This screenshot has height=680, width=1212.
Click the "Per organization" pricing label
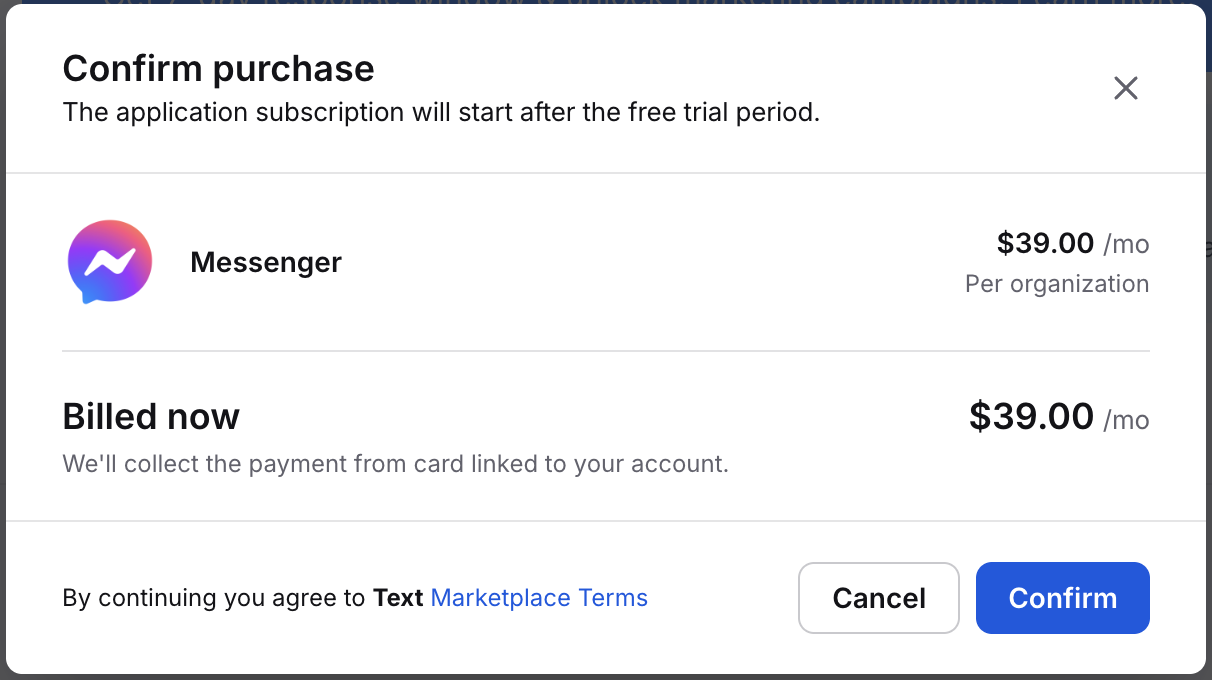click(1056, 284)
